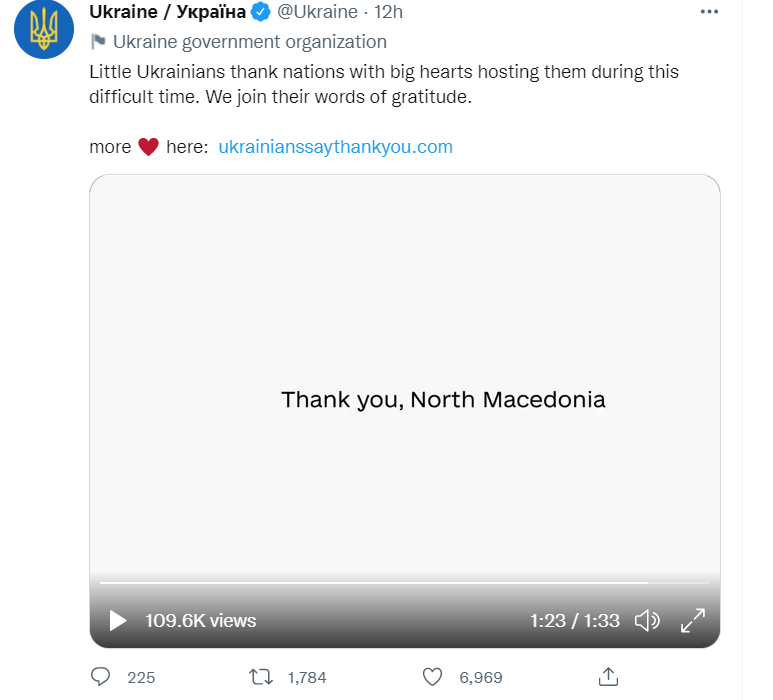This screenshot has width=773, height=700.
Task: Open the Ukraine account profile avatar
Action: 44,29
